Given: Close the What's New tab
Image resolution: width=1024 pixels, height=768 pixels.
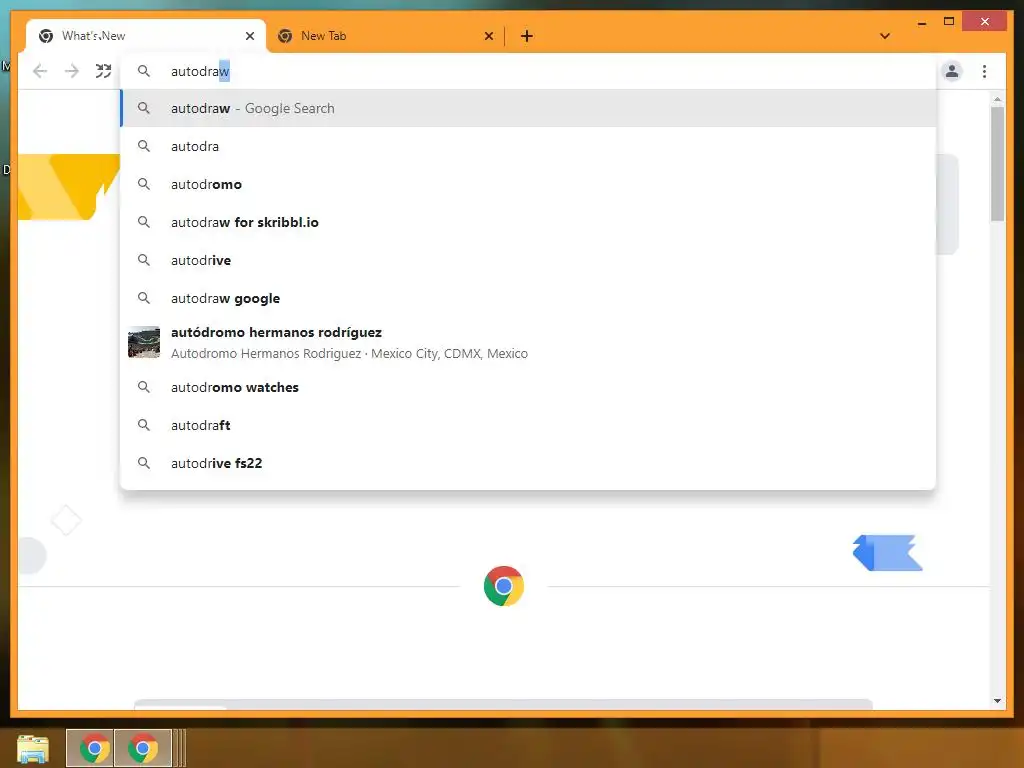Looking at the screenshot, I should pos(249,36).
